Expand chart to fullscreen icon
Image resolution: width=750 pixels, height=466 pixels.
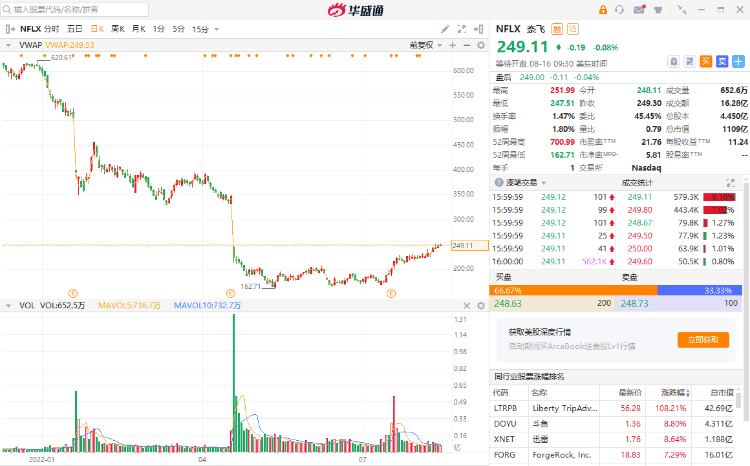pyautogui.click(x=462, y=29)
